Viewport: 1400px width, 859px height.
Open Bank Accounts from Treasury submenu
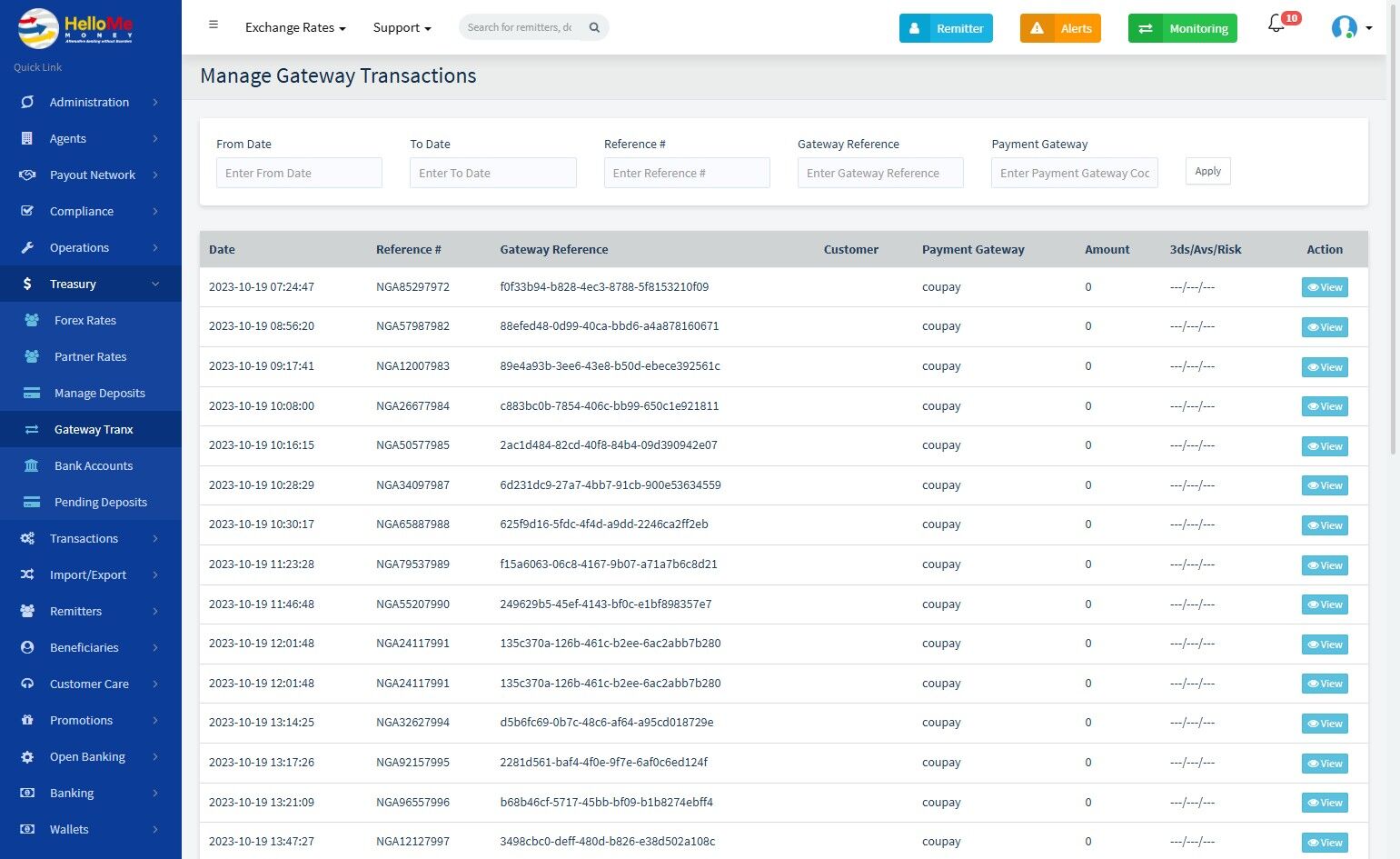coord(93,465)
